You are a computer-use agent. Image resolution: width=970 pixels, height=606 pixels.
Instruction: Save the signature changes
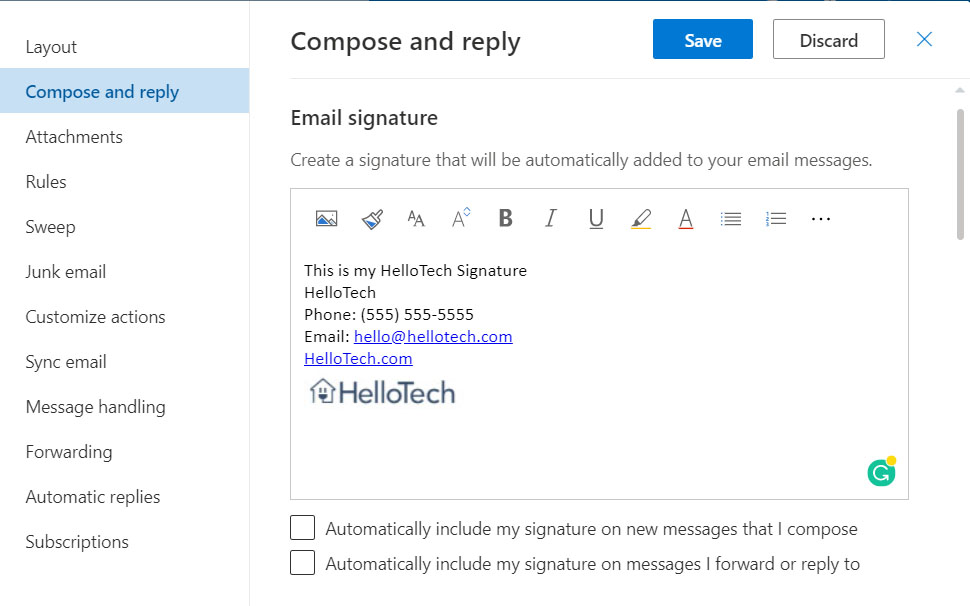[703, 40]
